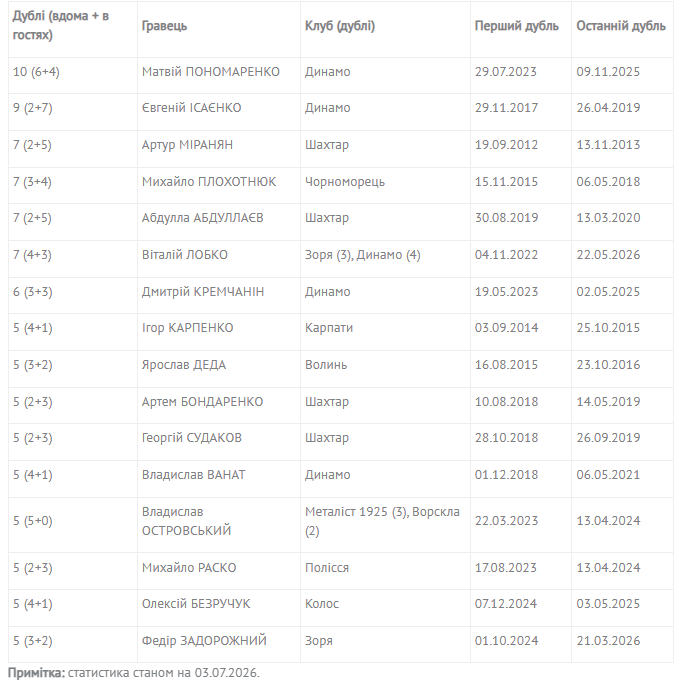Image resolution: width=682 pixels, height=689 pixels.
Task: Click the 'Гравець' column header
Action: [x=164, y=26]
